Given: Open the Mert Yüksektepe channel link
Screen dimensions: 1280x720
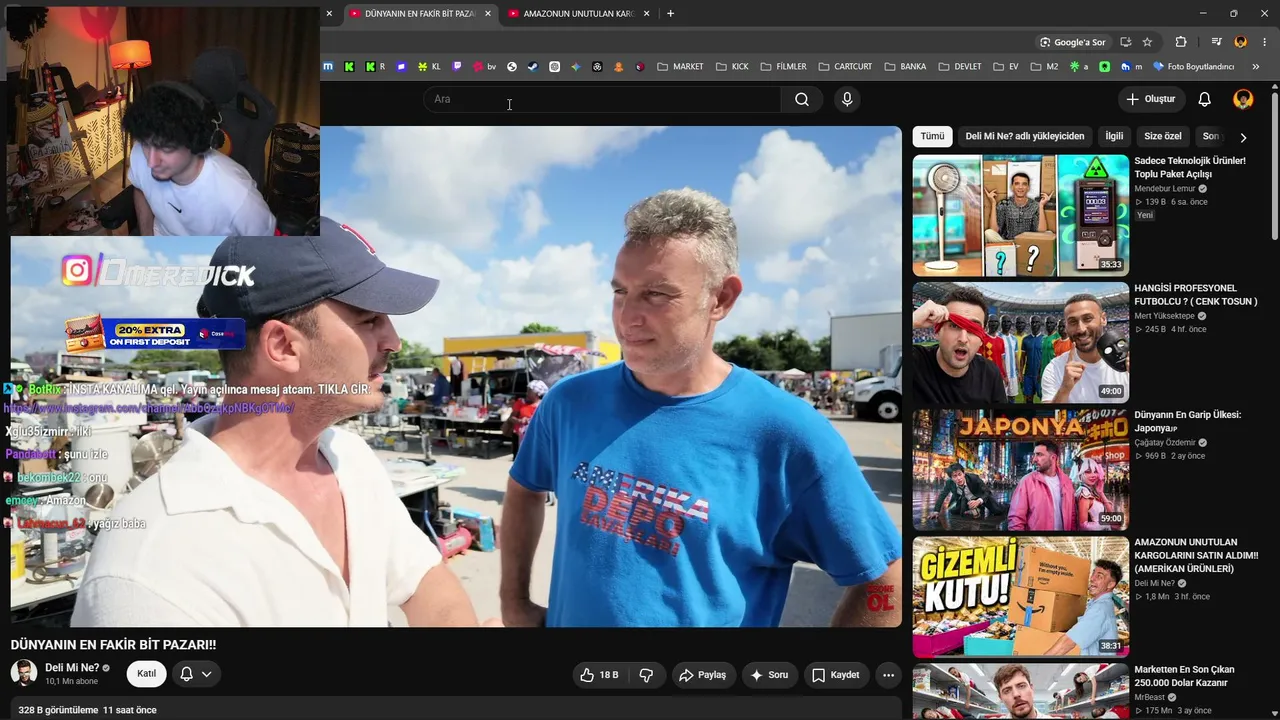Looking at the screenshot, I should click(1164, 316).
